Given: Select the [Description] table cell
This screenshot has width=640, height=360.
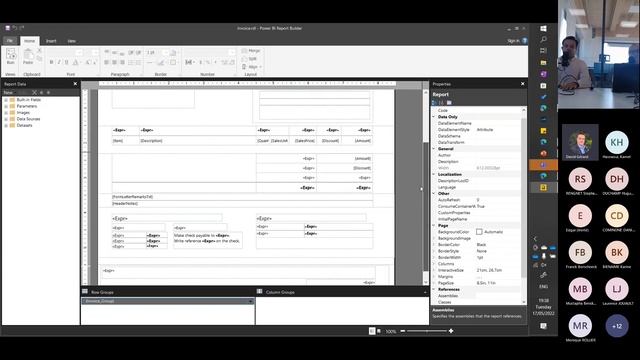Looking at the screenshot, I should [198, 140].
